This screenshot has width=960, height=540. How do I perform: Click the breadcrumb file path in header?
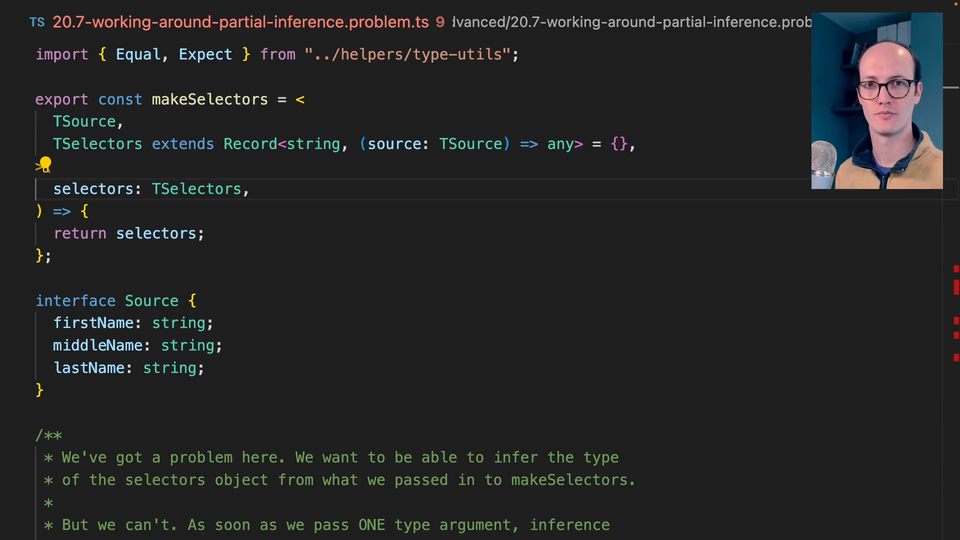(630, 22)
